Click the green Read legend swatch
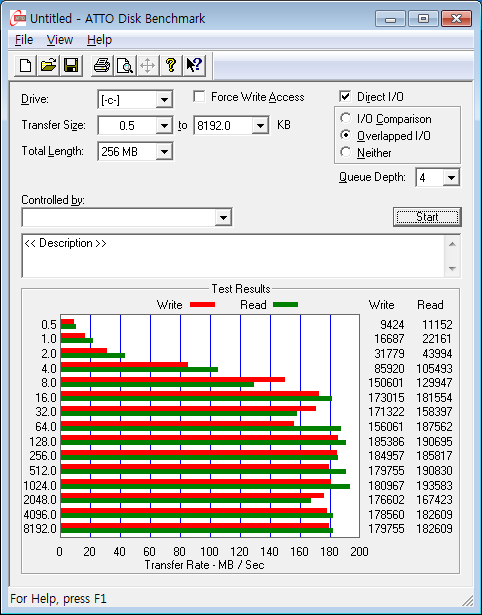Viewport: 482px width, 615px height. (286, 305)
